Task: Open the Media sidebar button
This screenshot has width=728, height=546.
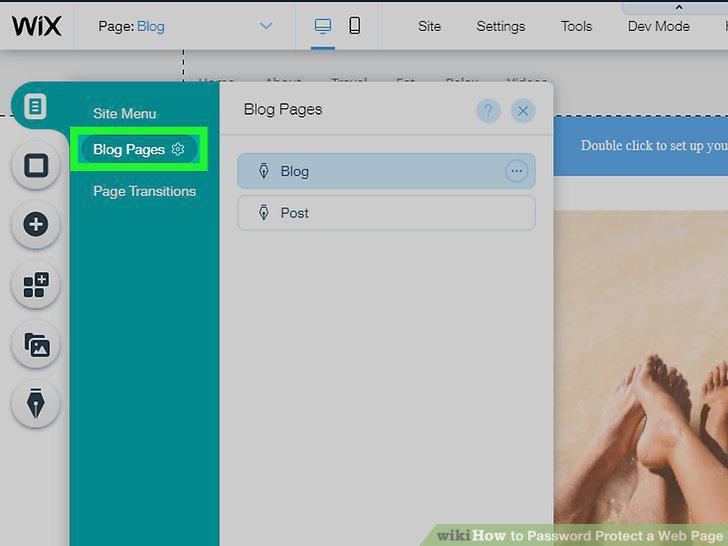Action: click(36, 344)
